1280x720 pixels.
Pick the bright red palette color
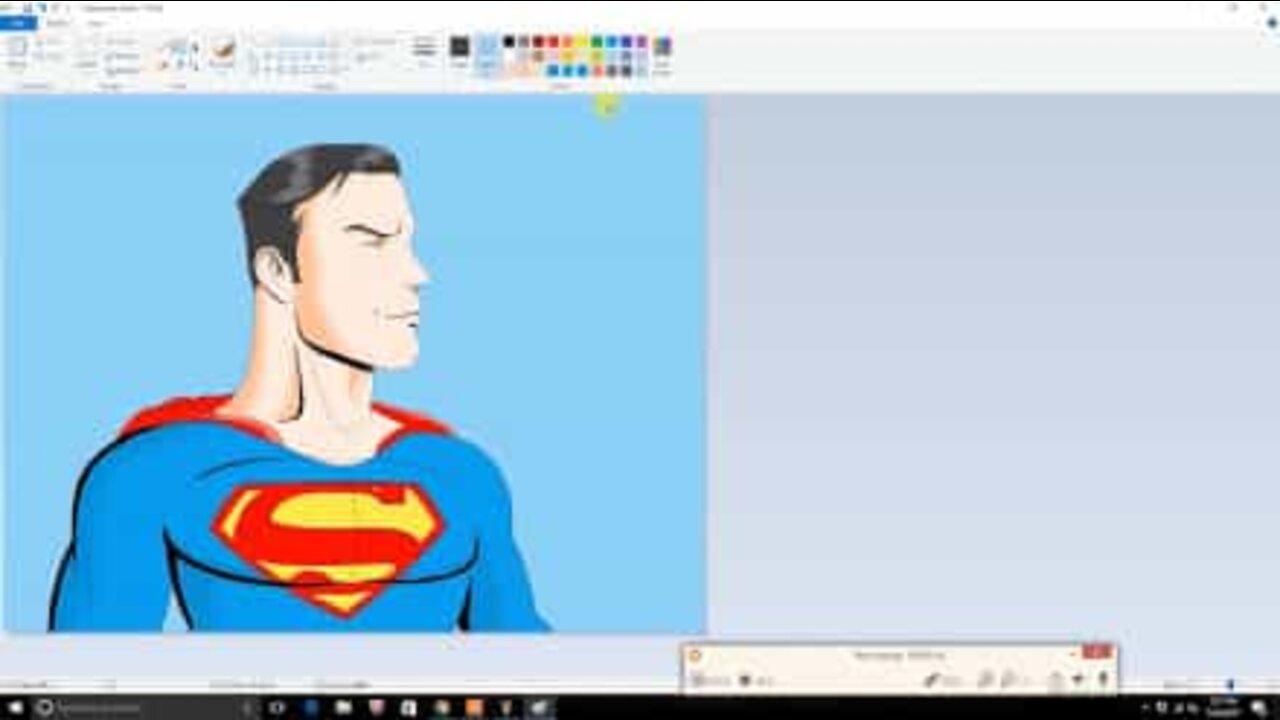tap(553, 41)
